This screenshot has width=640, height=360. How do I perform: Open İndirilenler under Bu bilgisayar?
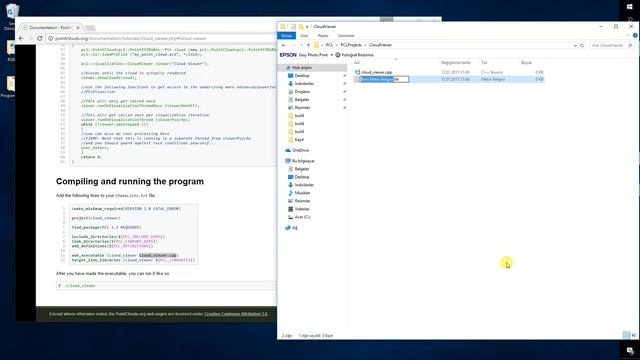(x=304, y=185)
